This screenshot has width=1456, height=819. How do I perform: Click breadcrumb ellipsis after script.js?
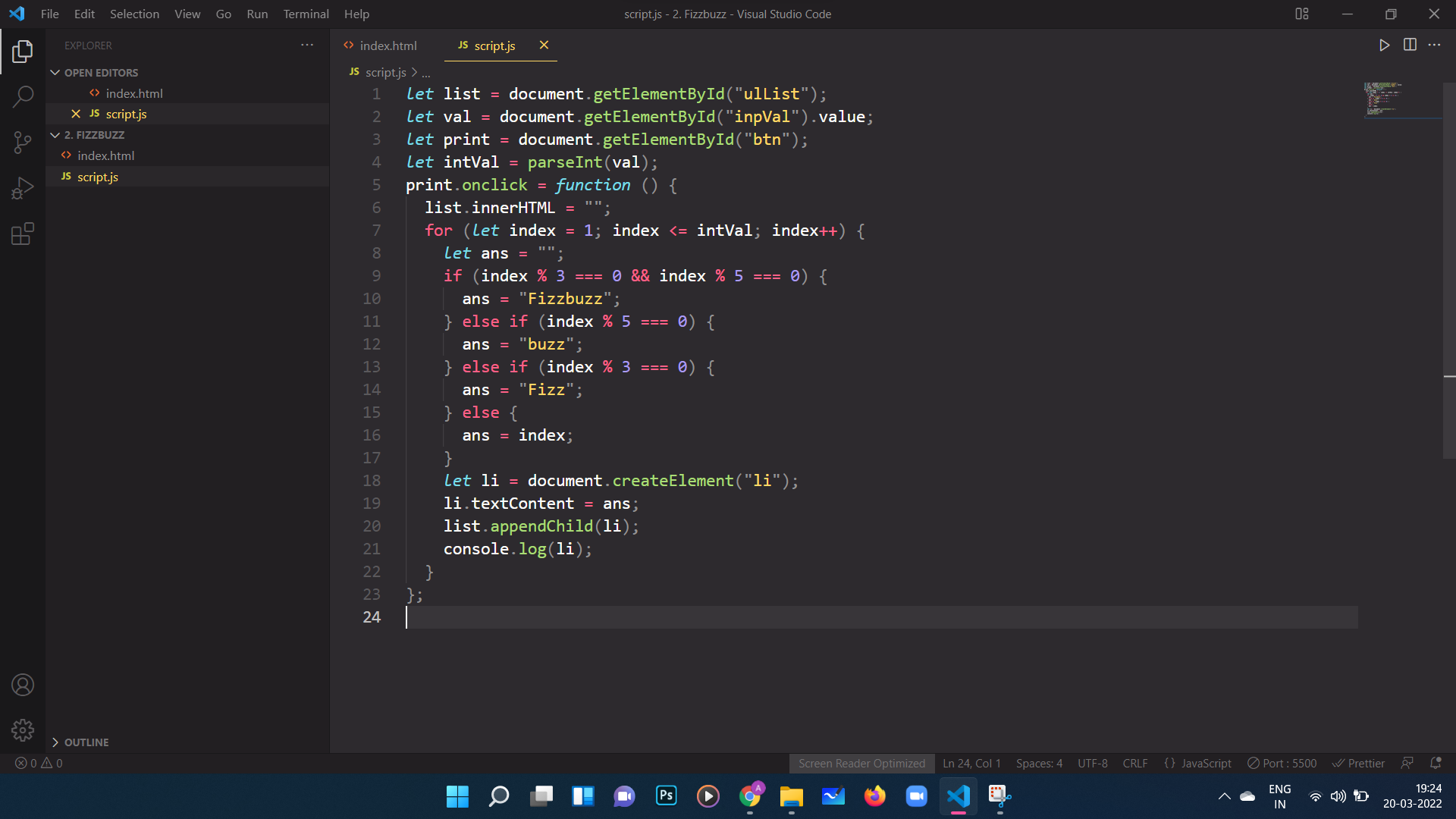click(426, 73)
